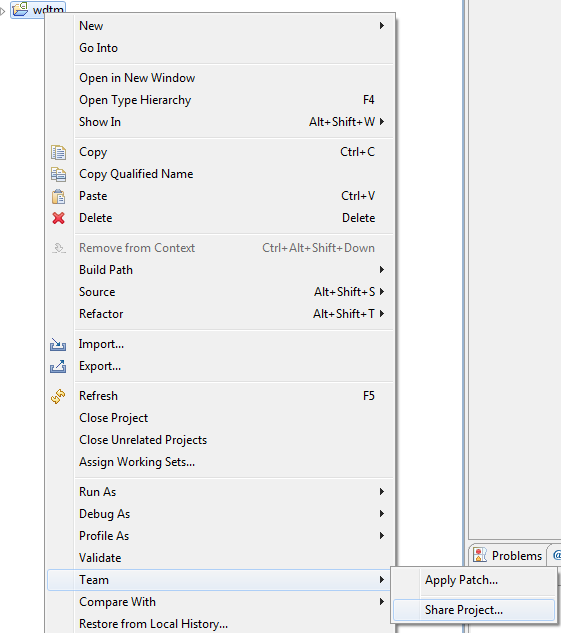Expand the Run As submenu arrow
This screenshot has width=561, height=633.
pyautogui.click(x=382, y=492)
